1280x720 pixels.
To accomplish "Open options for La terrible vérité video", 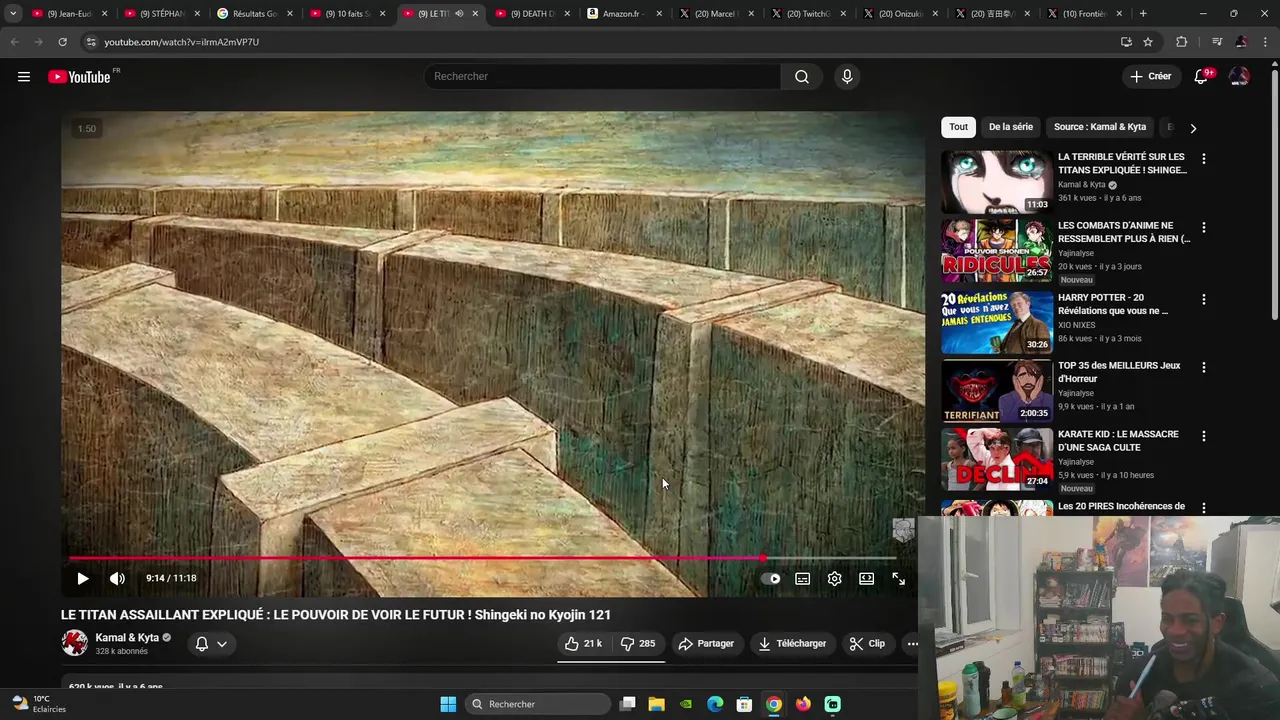I will (1204, 159).
